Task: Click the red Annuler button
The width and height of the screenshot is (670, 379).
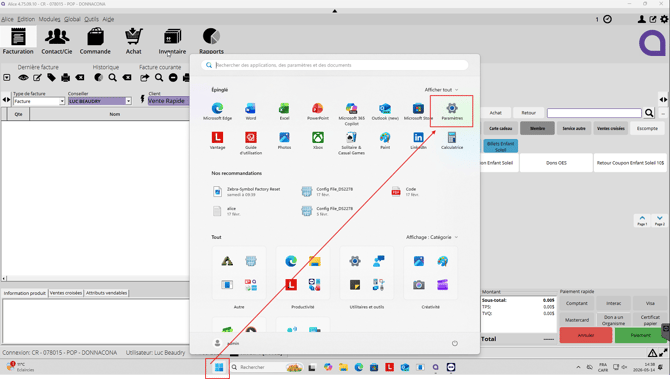Action: pyautogui.click(x=586, y=335)
